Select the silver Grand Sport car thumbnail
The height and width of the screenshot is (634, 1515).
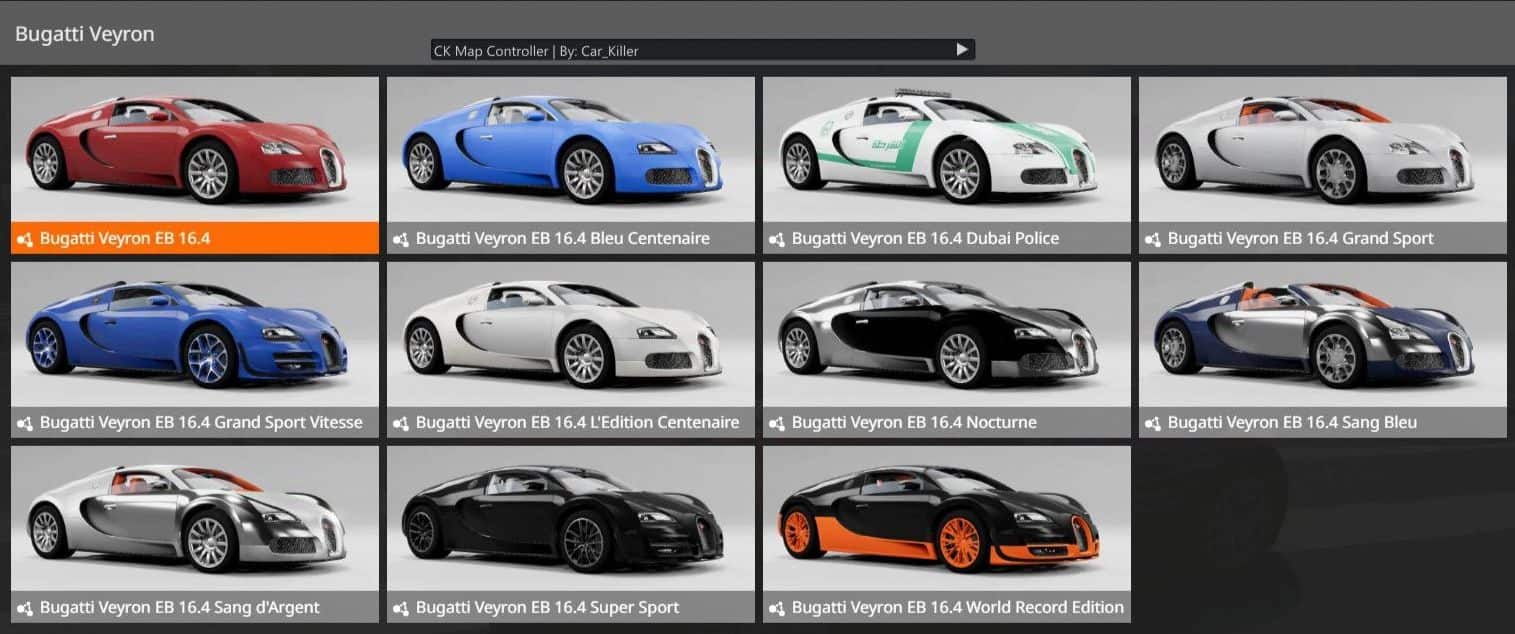pyautogui.click(x=1322, y=149)
